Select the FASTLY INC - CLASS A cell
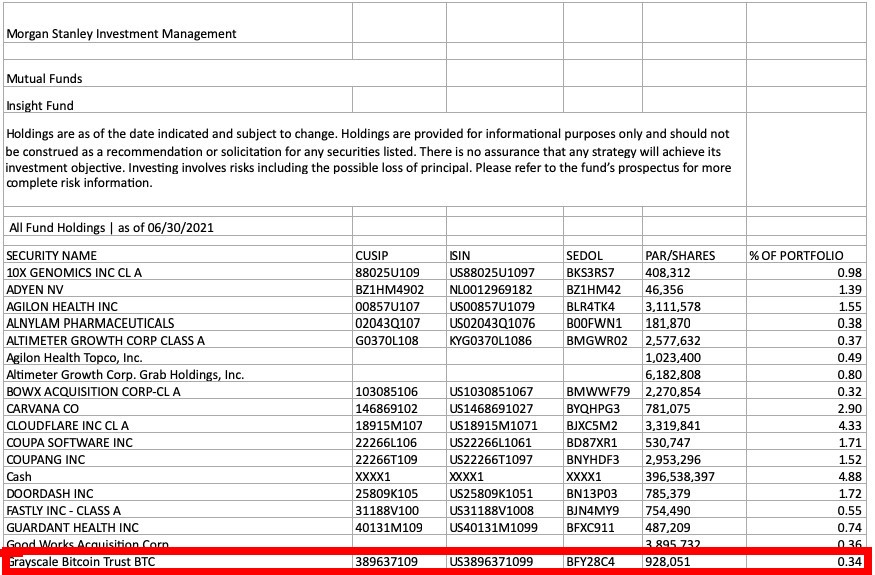Screen dimensions: 875x575 pyautogui.click(x=177, y=510)
